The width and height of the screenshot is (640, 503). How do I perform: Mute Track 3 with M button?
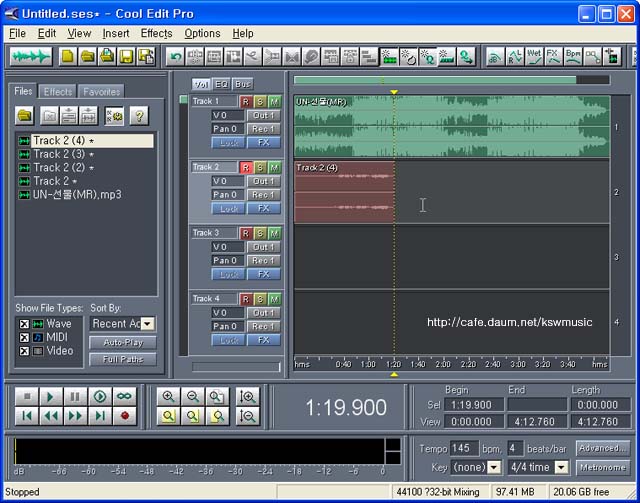click(274, 234)
